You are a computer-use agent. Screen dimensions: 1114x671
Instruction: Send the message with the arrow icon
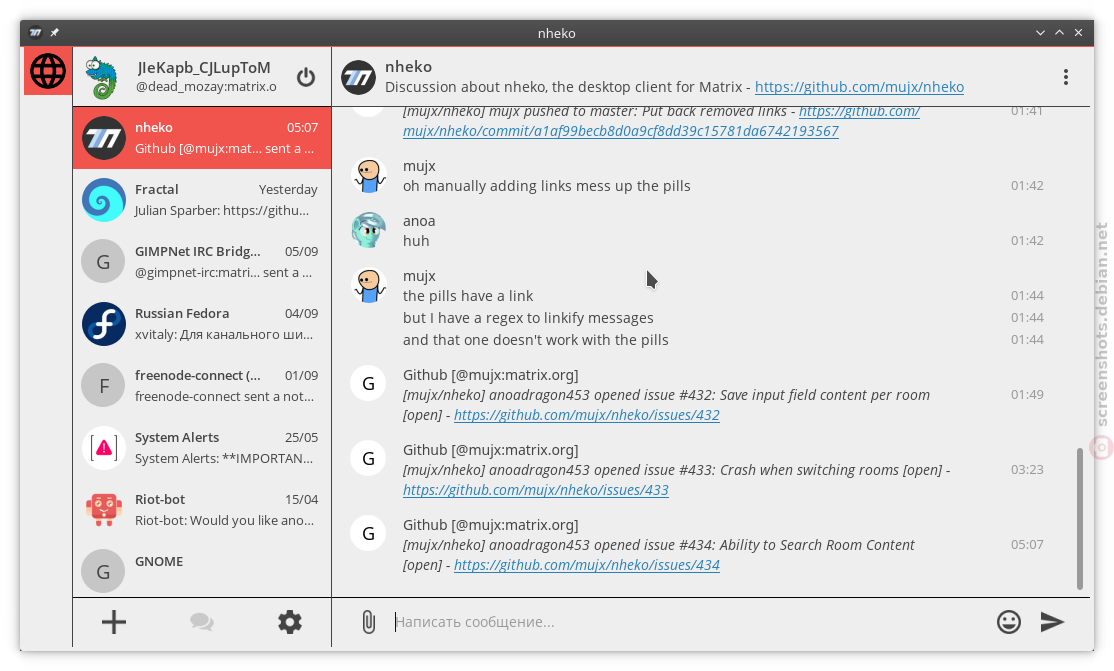1052,622
